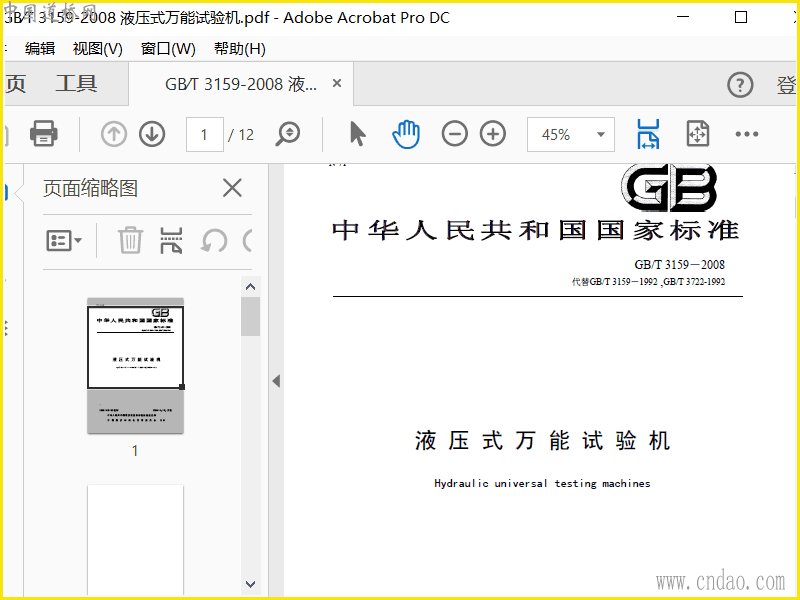Open the help question mark
The height and width of the screenshot is (600, 800).
(x=740, y=85)
